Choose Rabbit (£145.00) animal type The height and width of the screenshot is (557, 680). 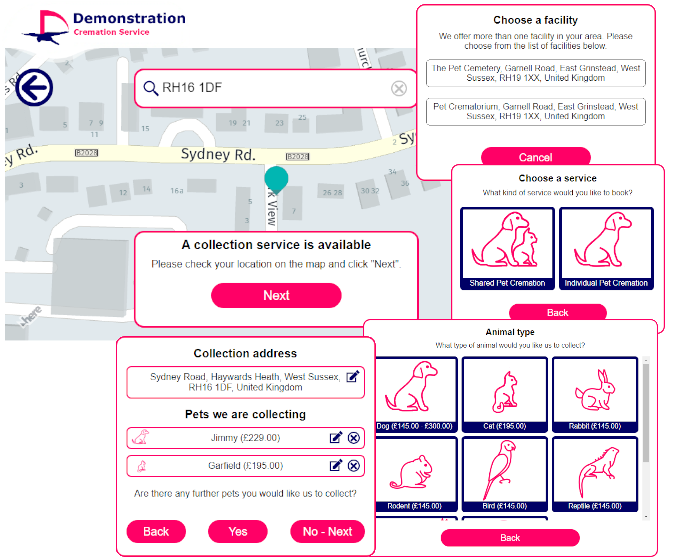point(595,395)
